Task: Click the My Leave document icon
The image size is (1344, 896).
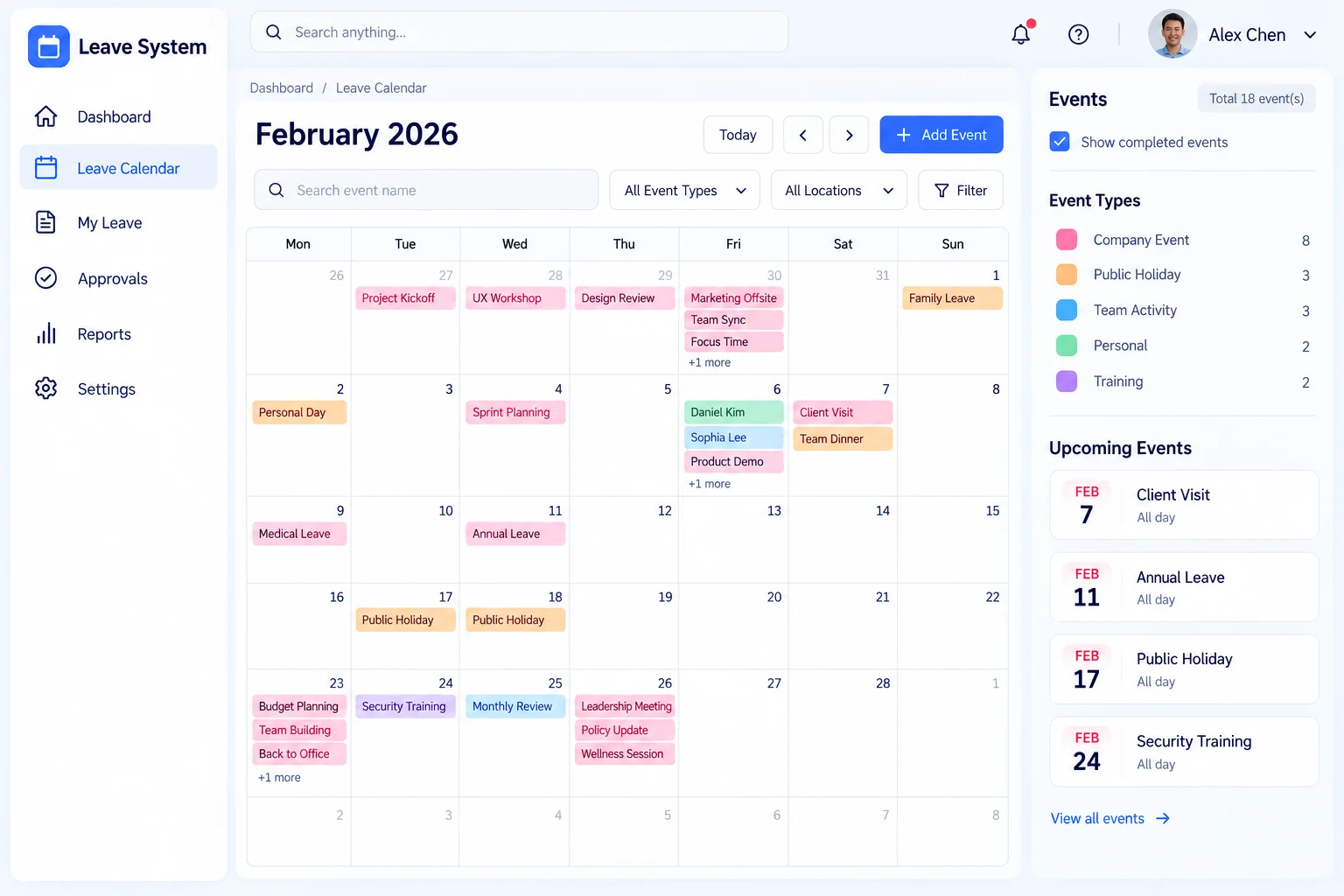Action: coord(45,222)
